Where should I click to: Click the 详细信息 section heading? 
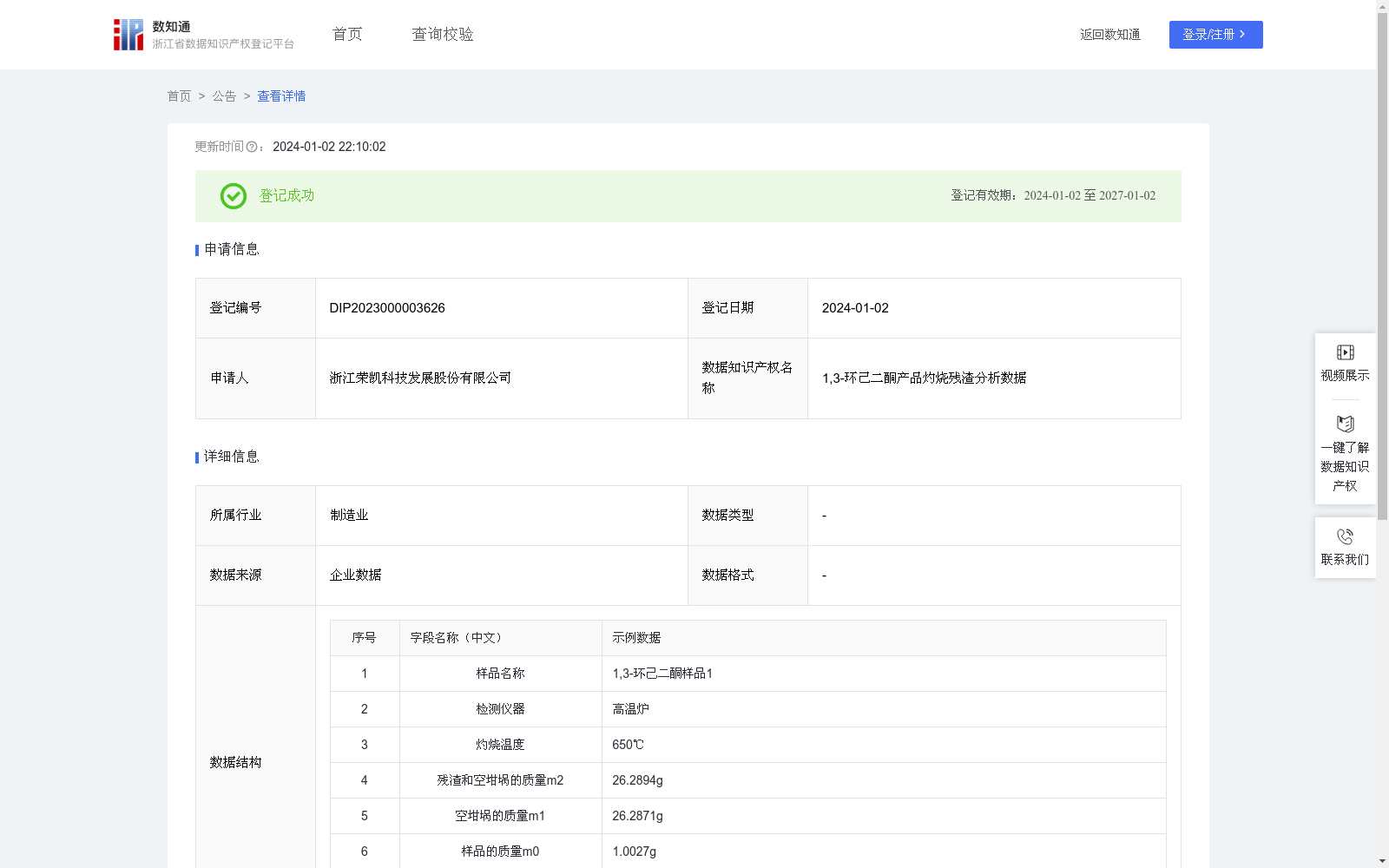coord(231,457)
